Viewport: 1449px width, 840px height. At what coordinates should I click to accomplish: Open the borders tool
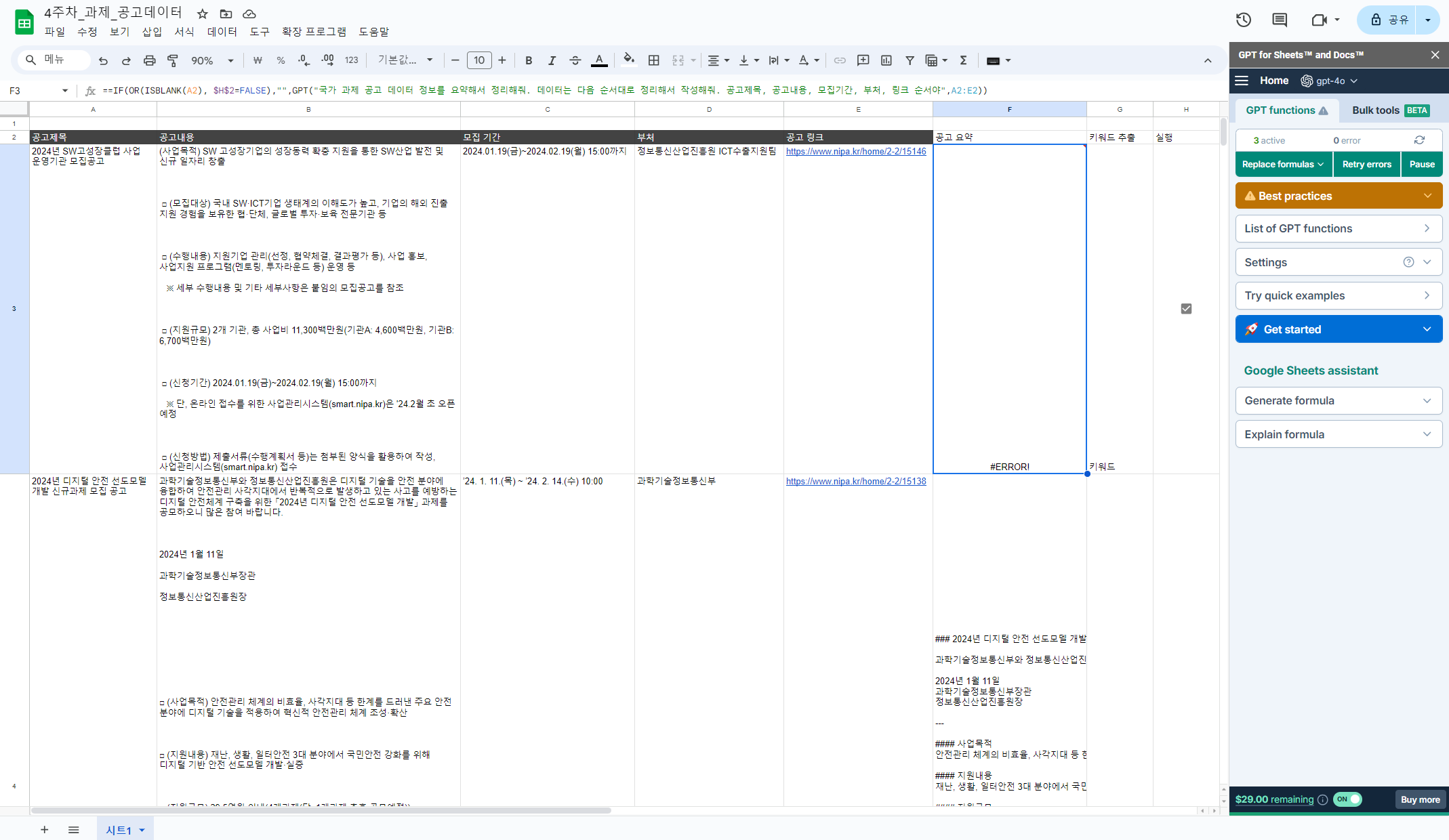click(654, 61)
